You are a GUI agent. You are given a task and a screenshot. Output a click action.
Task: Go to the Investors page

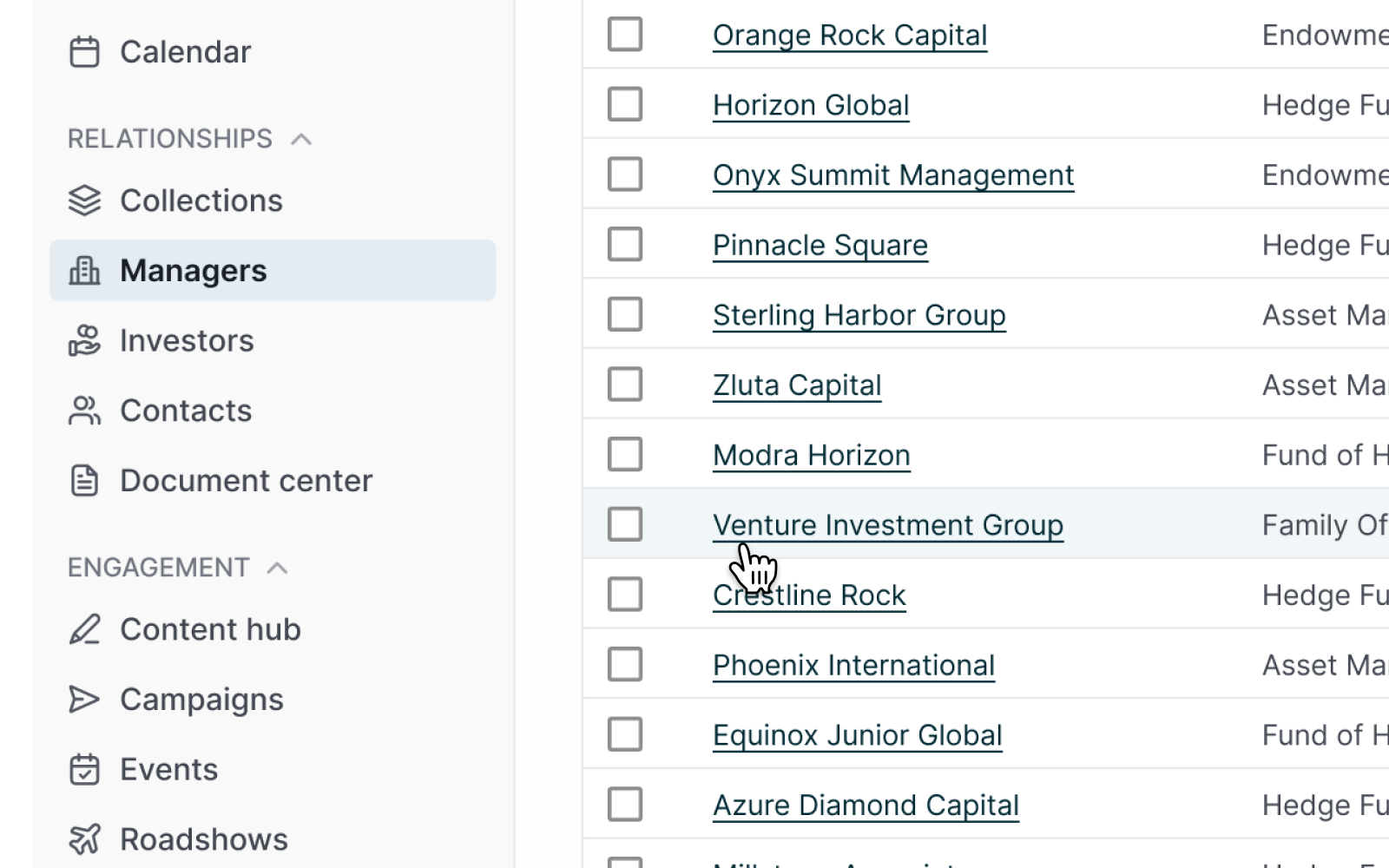click(187, 341)
